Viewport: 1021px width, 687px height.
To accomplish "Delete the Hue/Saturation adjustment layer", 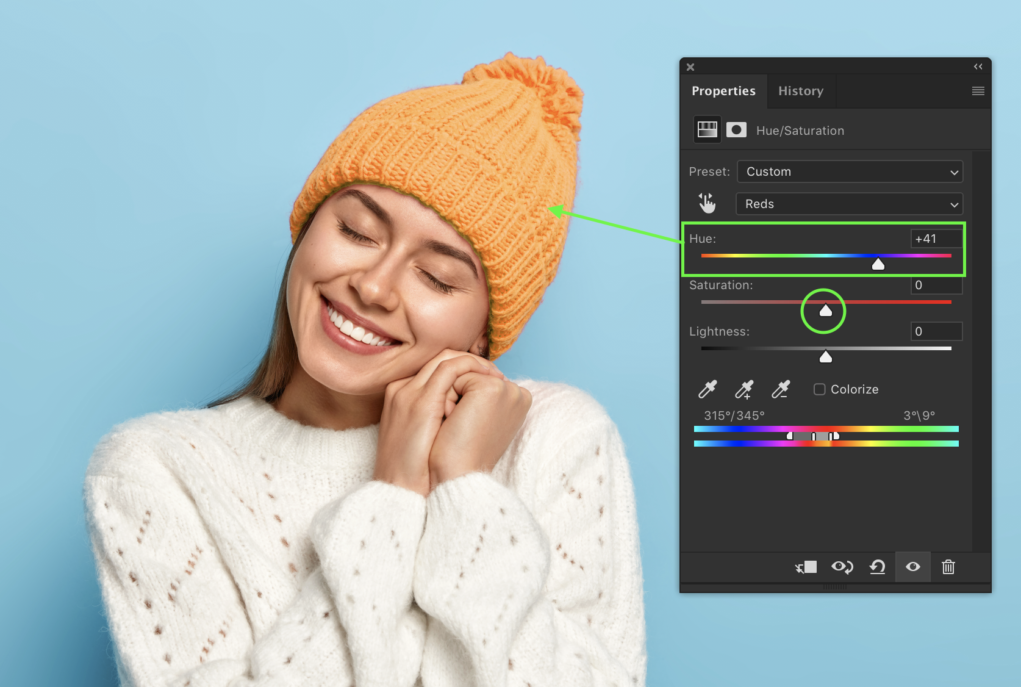I will (948, 567).
